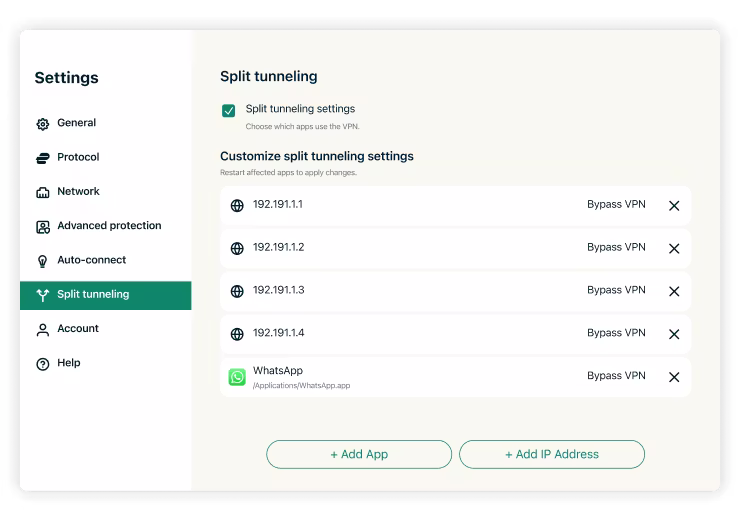Click the globe icon for 192.191.1.2
This screenshot has height=520, width=740.
pyautogui.click(x=237, y=249)
